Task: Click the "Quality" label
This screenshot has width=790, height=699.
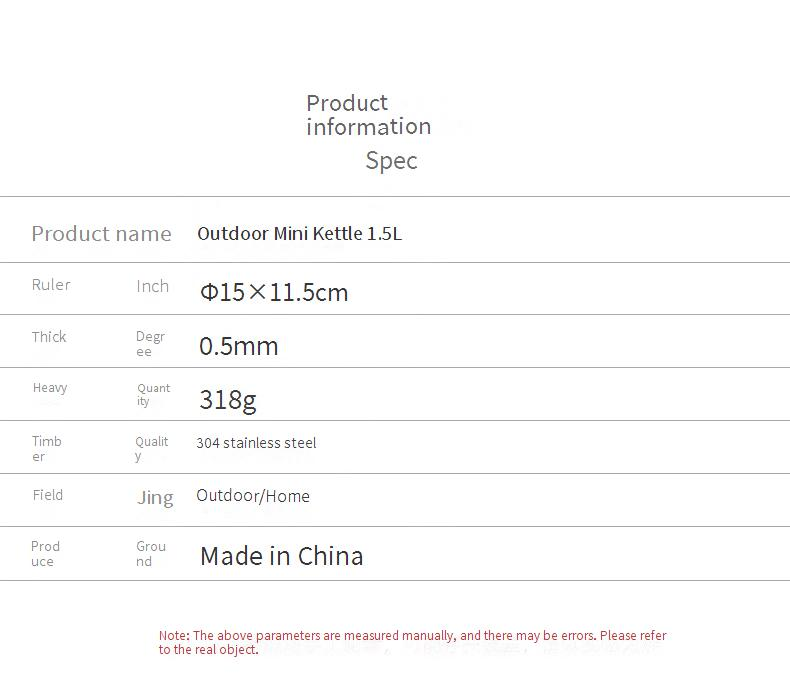Action: [152, 449]
